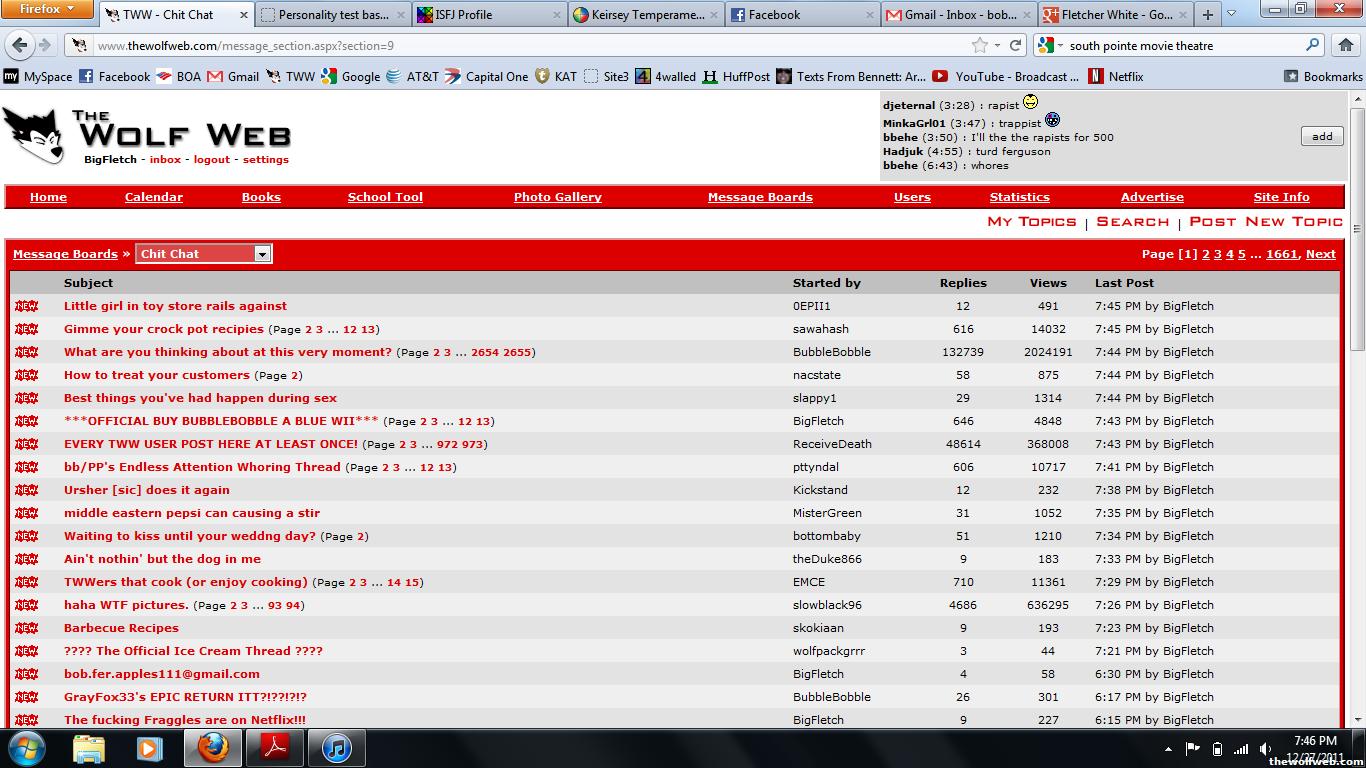
Task: Launch iTunes from the taskbar
Action: click(x=336, y=747)
